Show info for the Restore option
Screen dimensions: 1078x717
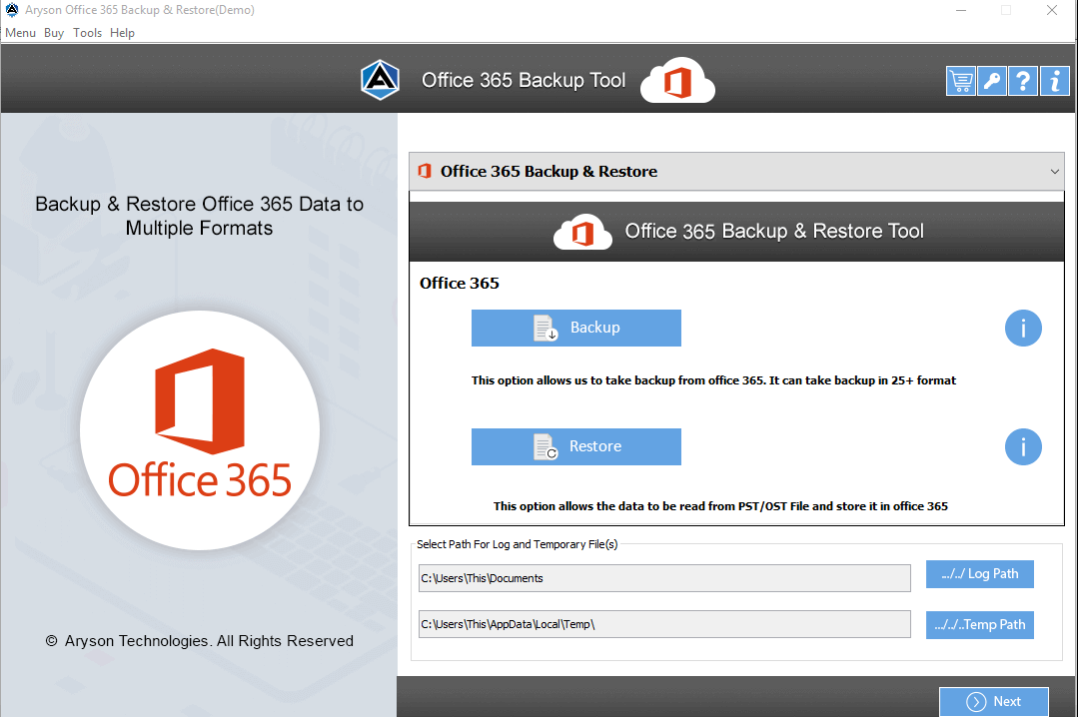tap(1023, 447)
